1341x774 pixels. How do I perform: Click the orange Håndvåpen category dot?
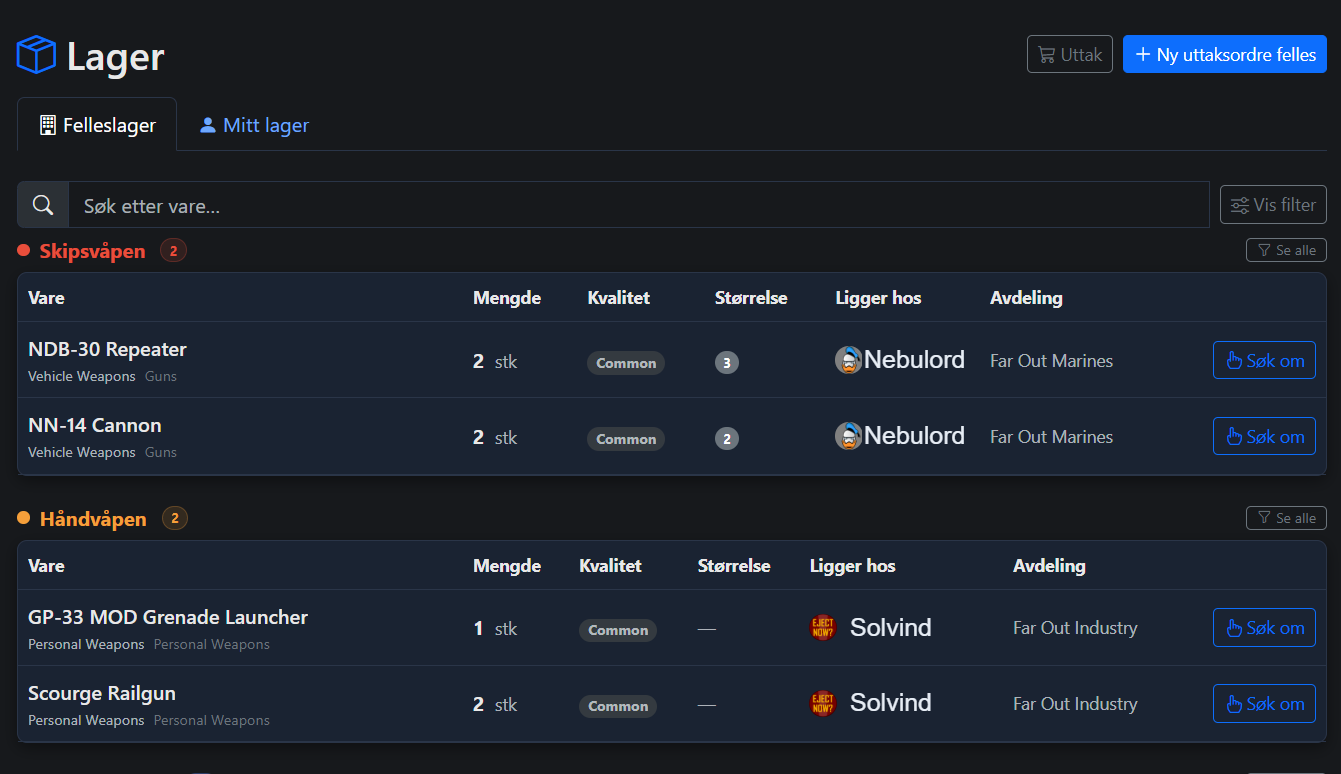tap(24, 518)
